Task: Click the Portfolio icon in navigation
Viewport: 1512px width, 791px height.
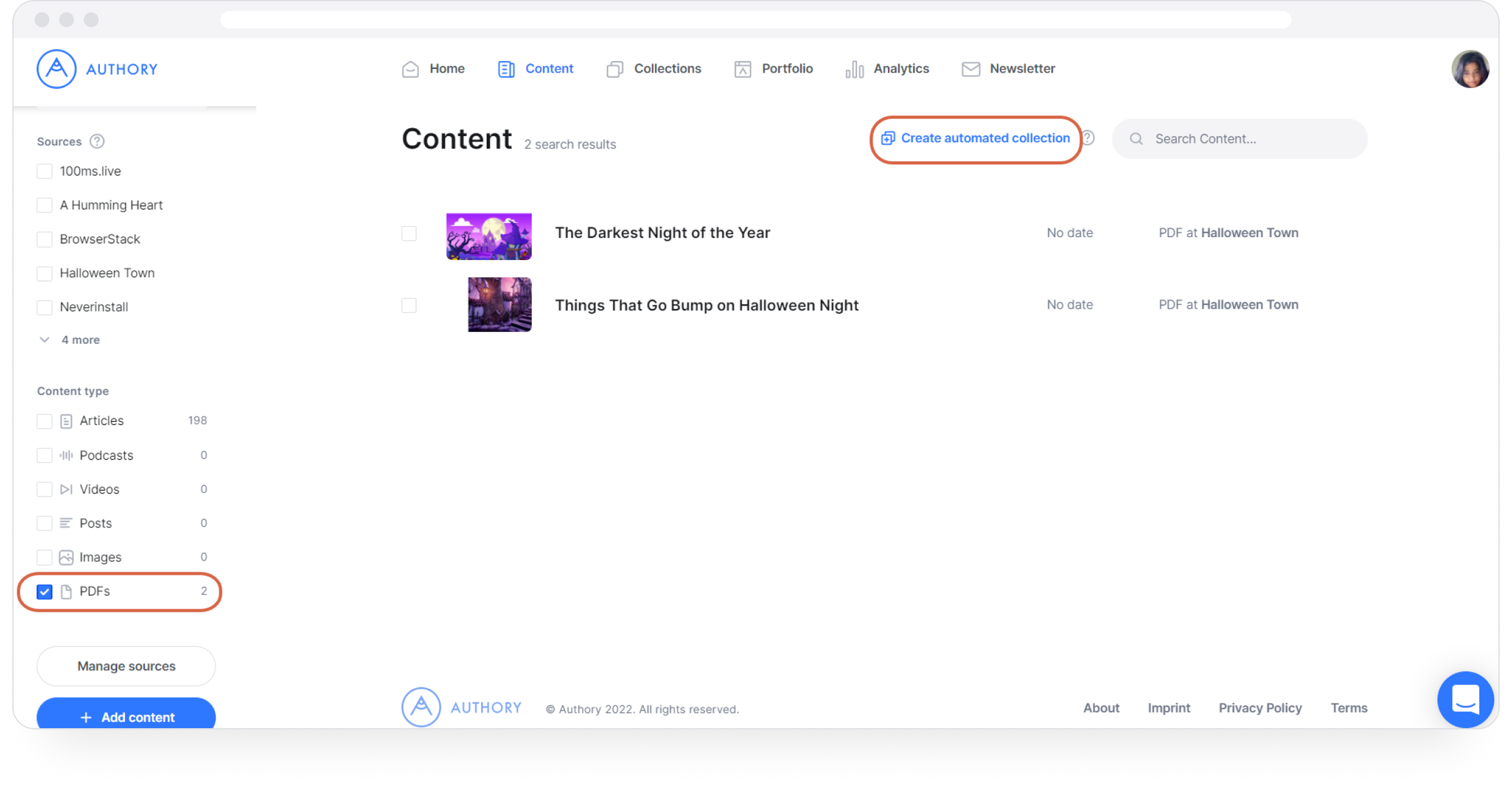Action: [743, 69]
